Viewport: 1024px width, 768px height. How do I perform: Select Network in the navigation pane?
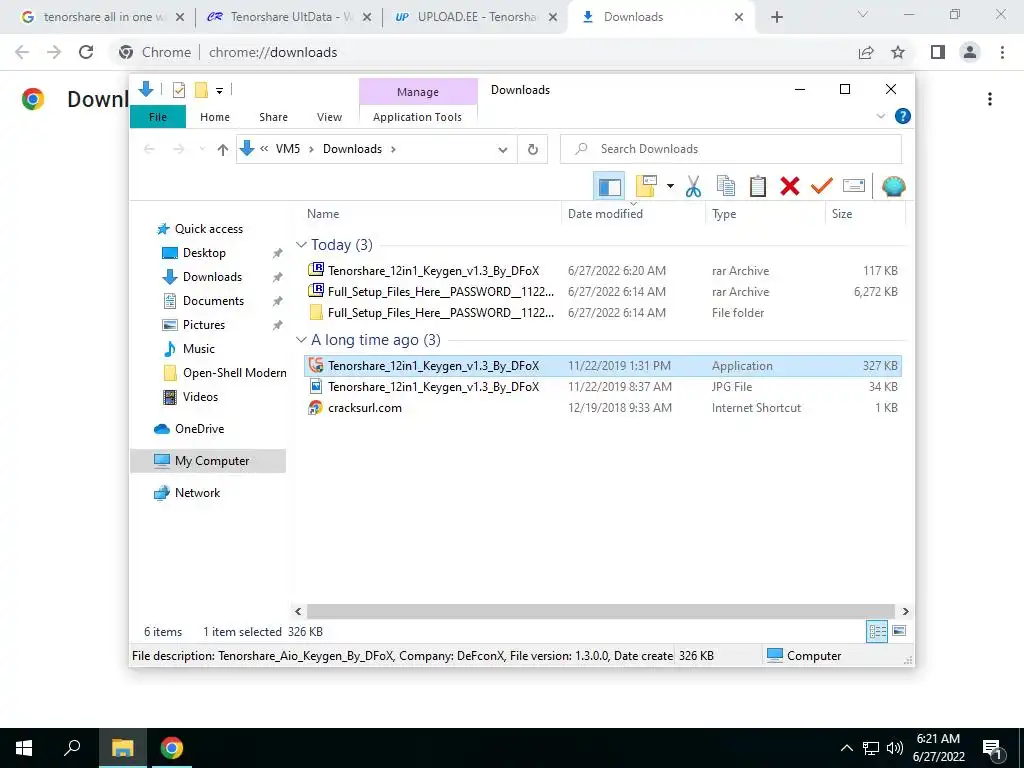[x=197, y=493]
